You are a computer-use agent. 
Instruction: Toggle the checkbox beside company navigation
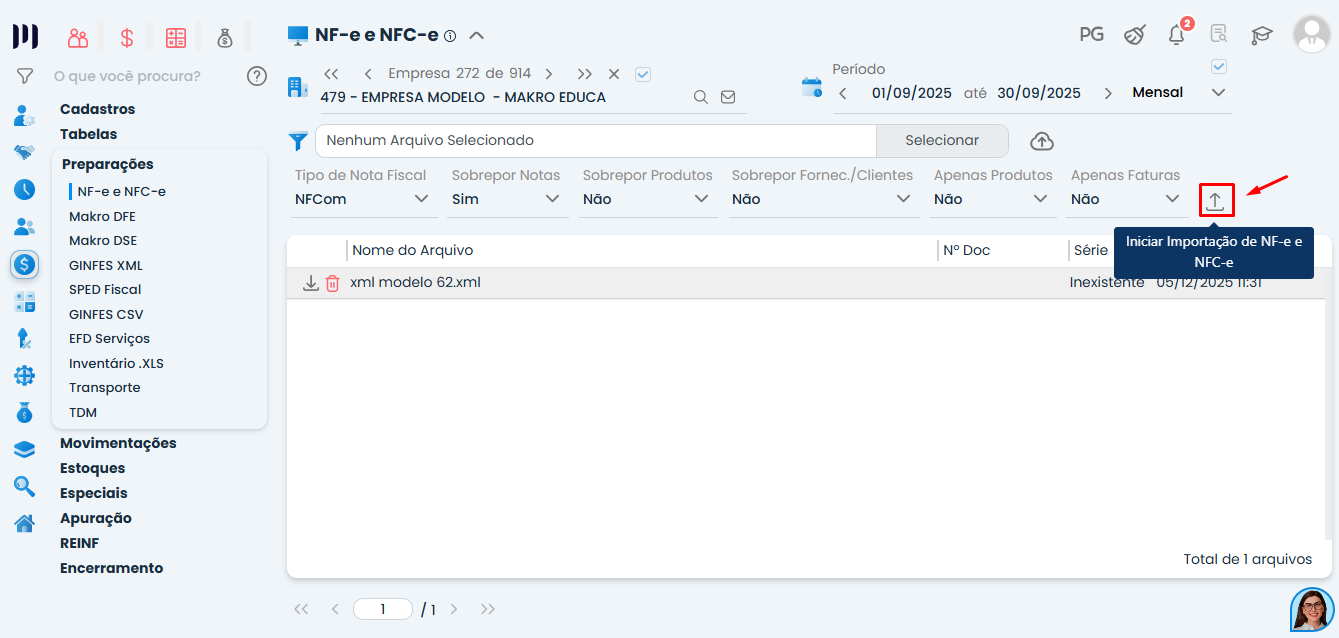coord(643,74)
